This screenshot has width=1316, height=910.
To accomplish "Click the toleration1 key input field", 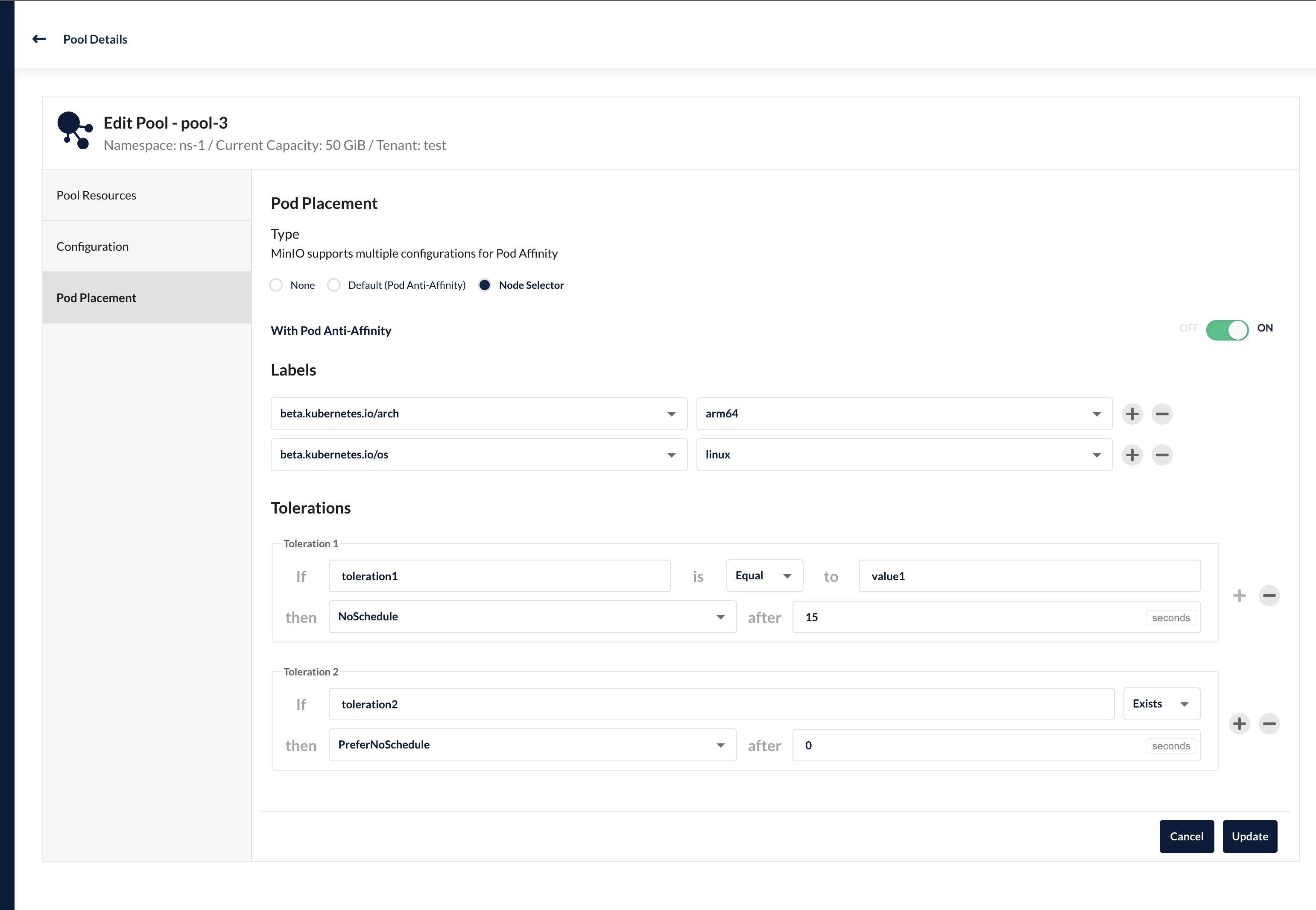I will tap(499, 576).
